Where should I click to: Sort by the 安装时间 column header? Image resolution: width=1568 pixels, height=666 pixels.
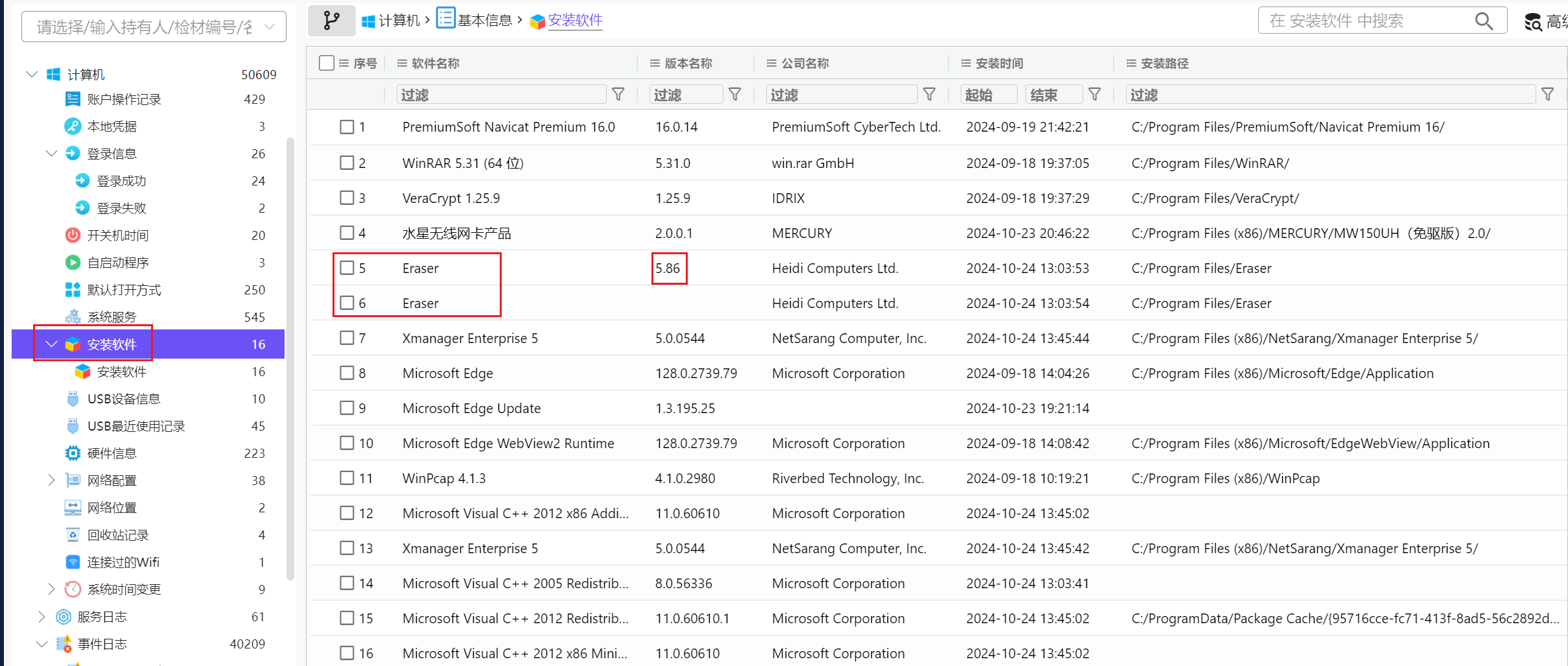click(x=999, y=63)
